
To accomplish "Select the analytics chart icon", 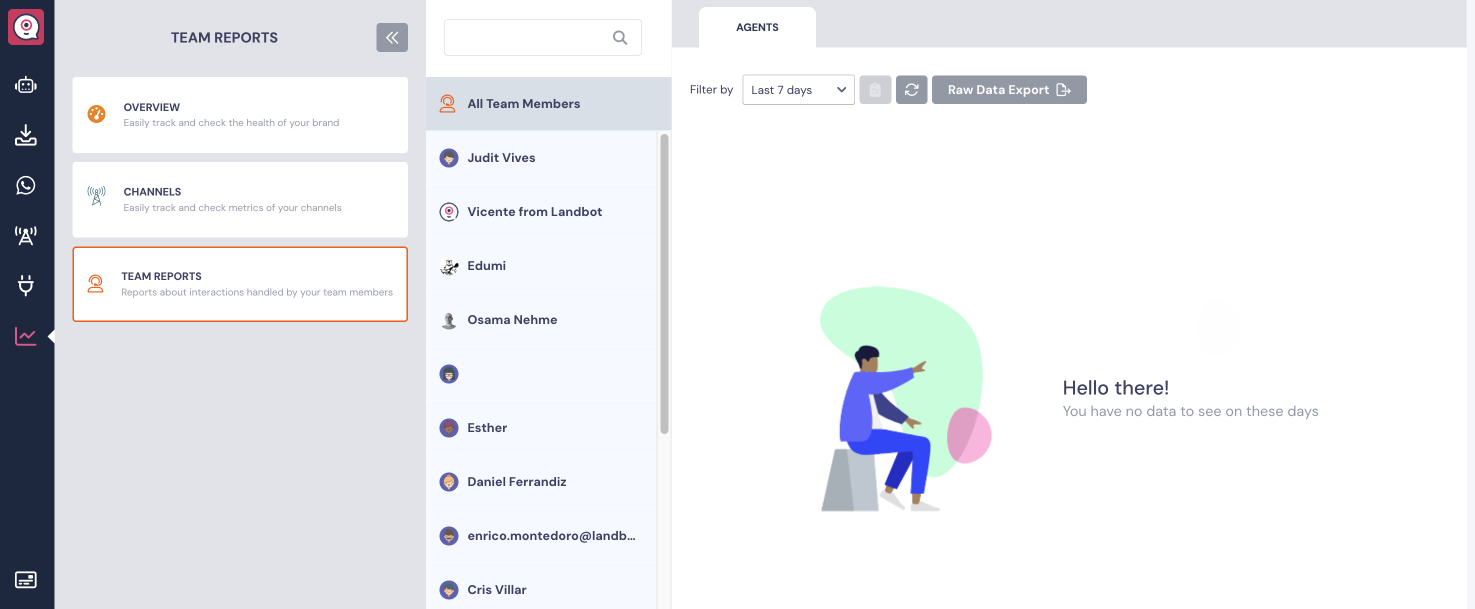I will pyautogui.click(x=26, y=336).
